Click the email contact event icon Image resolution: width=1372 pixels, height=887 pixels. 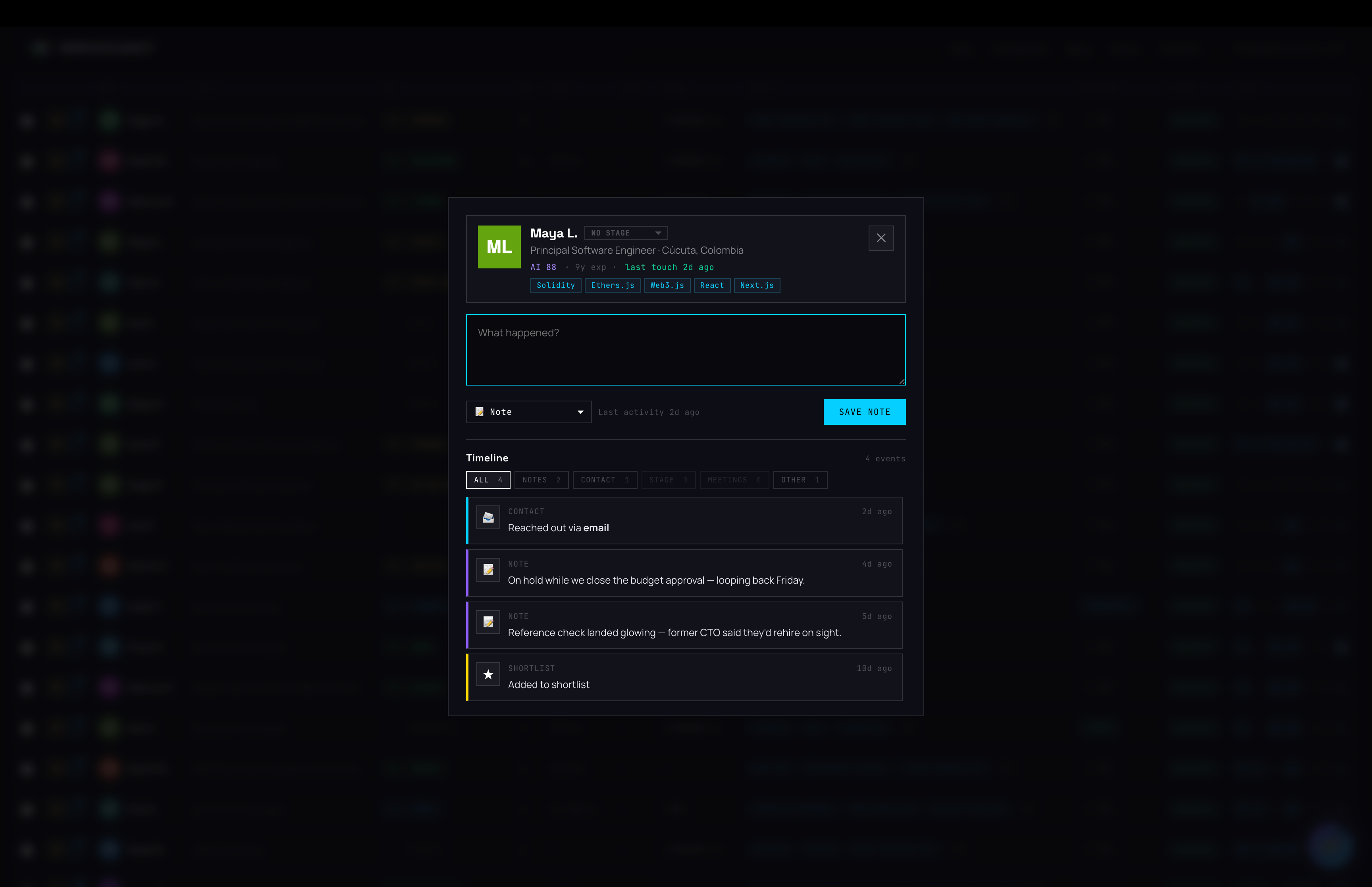(x=488, y=517)
